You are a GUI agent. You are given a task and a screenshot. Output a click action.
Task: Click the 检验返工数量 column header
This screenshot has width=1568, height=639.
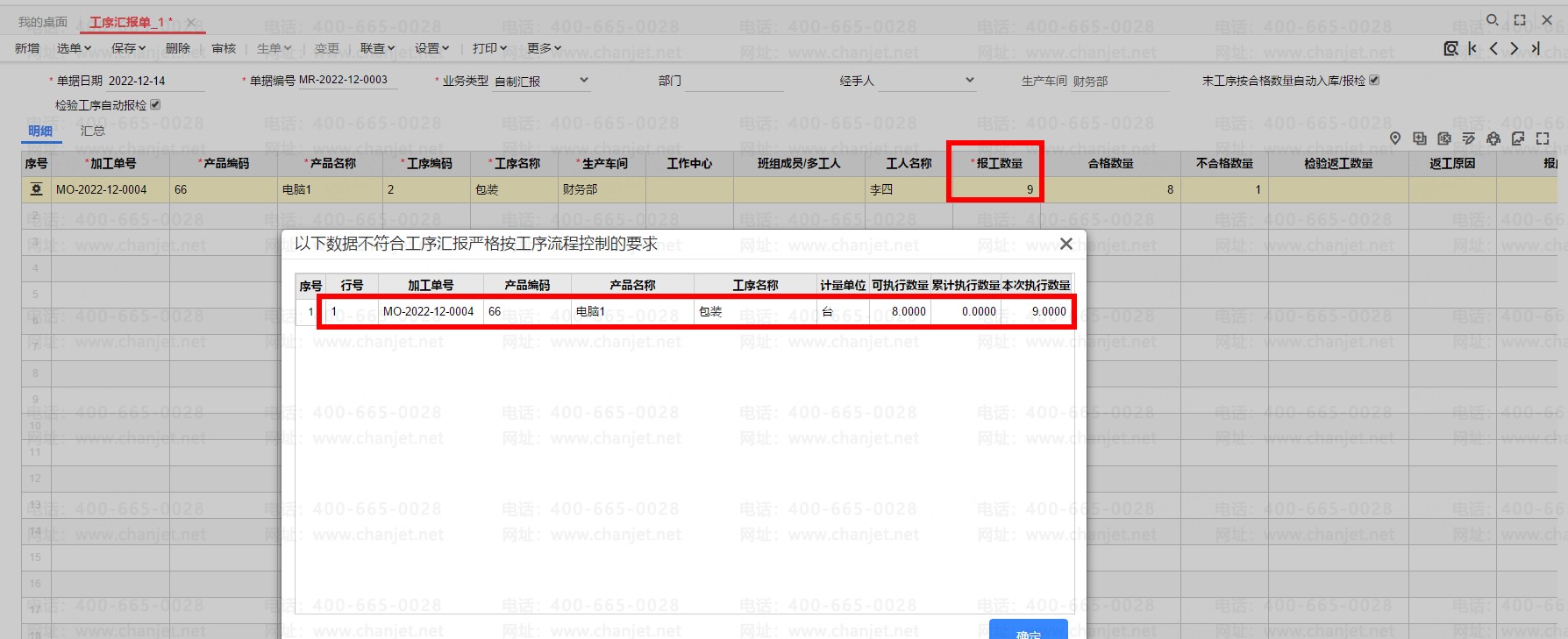[1338, 163]
